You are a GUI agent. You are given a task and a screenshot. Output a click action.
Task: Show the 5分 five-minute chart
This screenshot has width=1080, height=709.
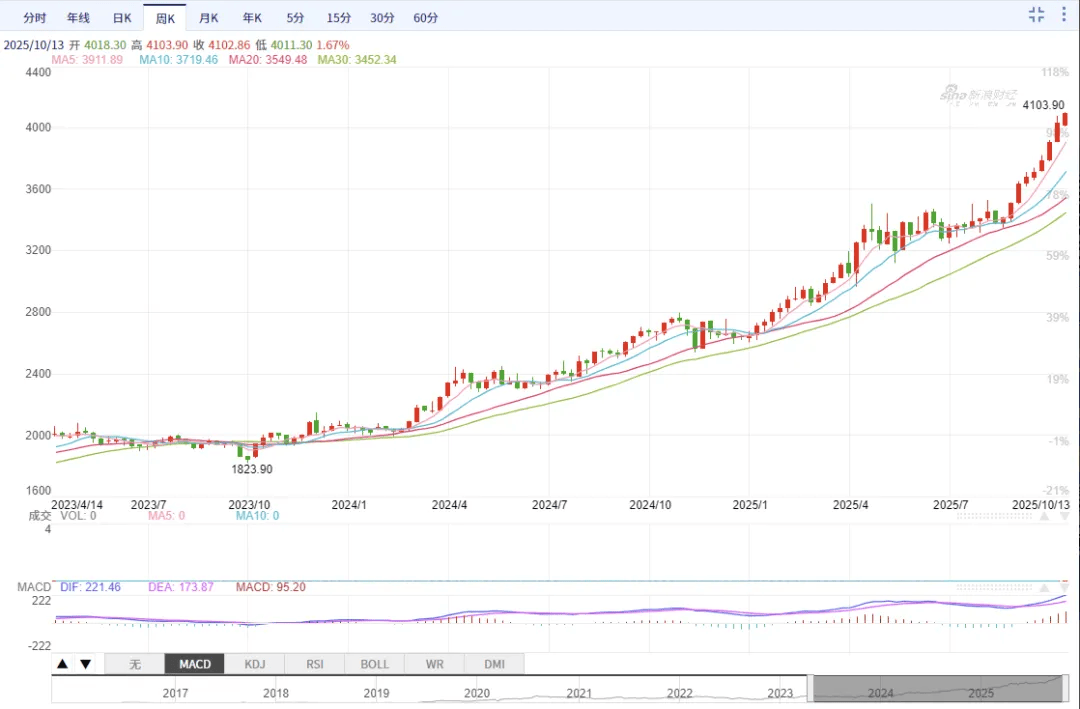[x=295, y=18]
